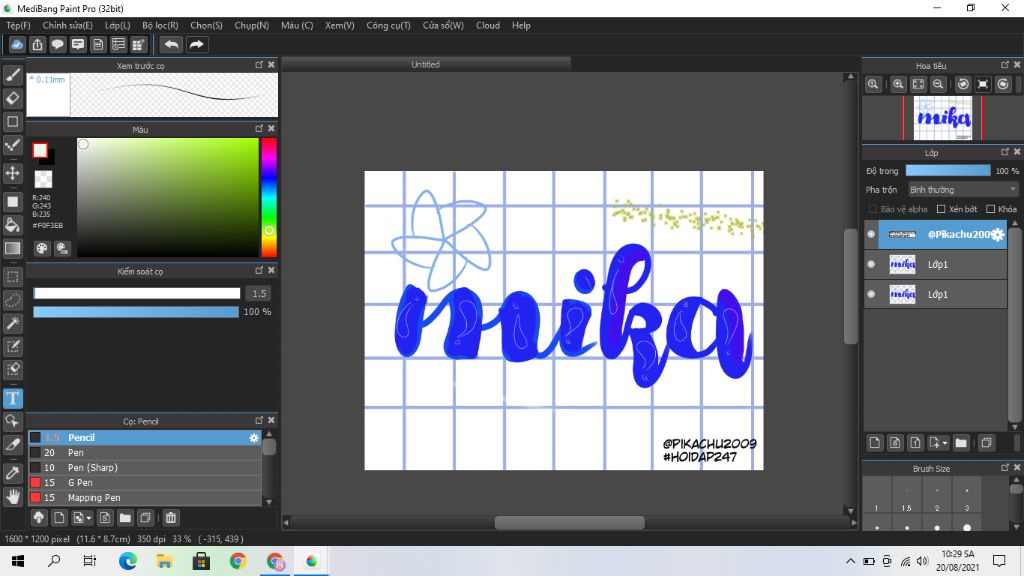Image resolution: width=1024 pixels, height=576 pixels.
Task: Open the color palette icon in Màu panel
Action: pyautogui.click(x=42, y=248)
